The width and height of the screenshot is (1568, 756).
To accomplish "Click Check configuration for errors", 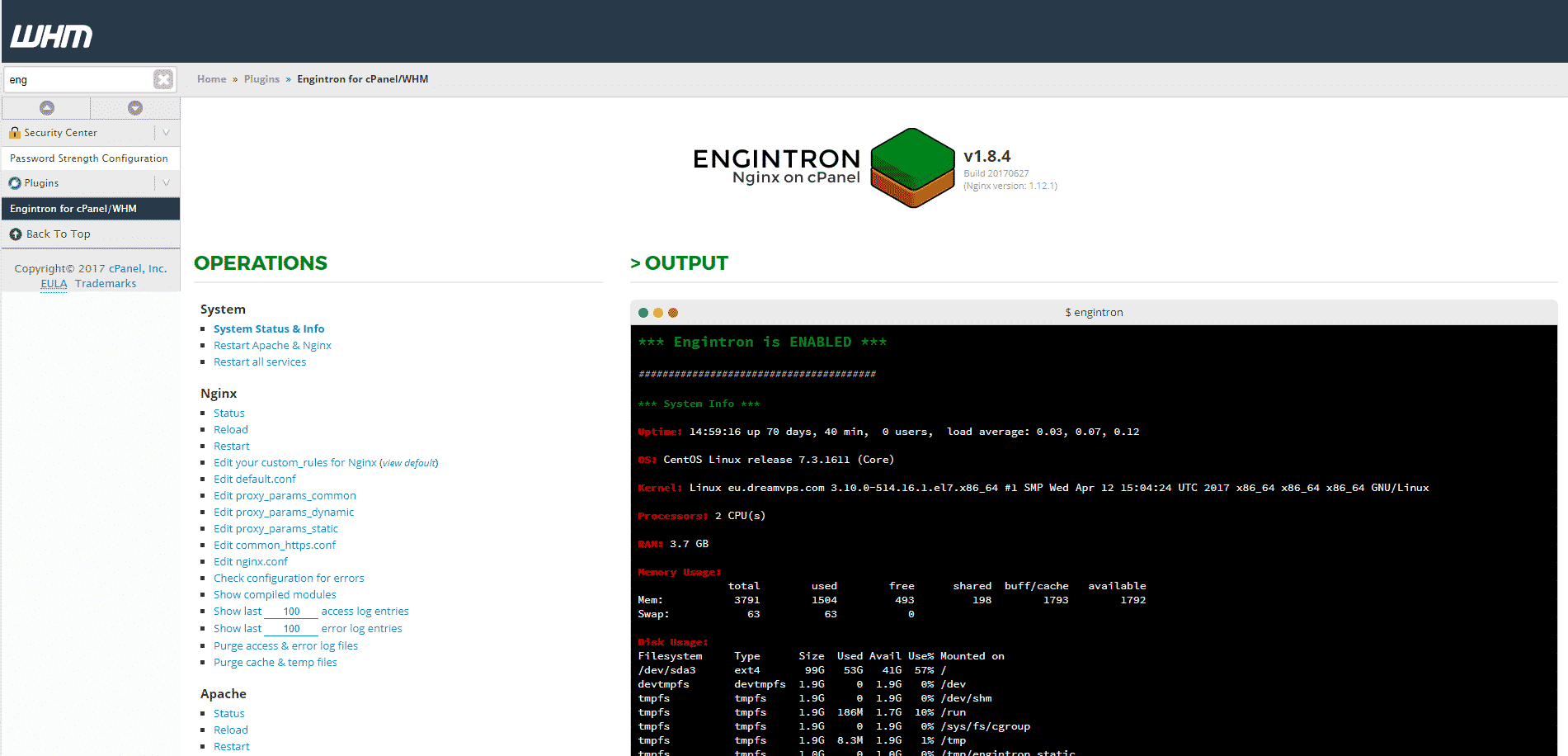I will (x=289, y=579).
